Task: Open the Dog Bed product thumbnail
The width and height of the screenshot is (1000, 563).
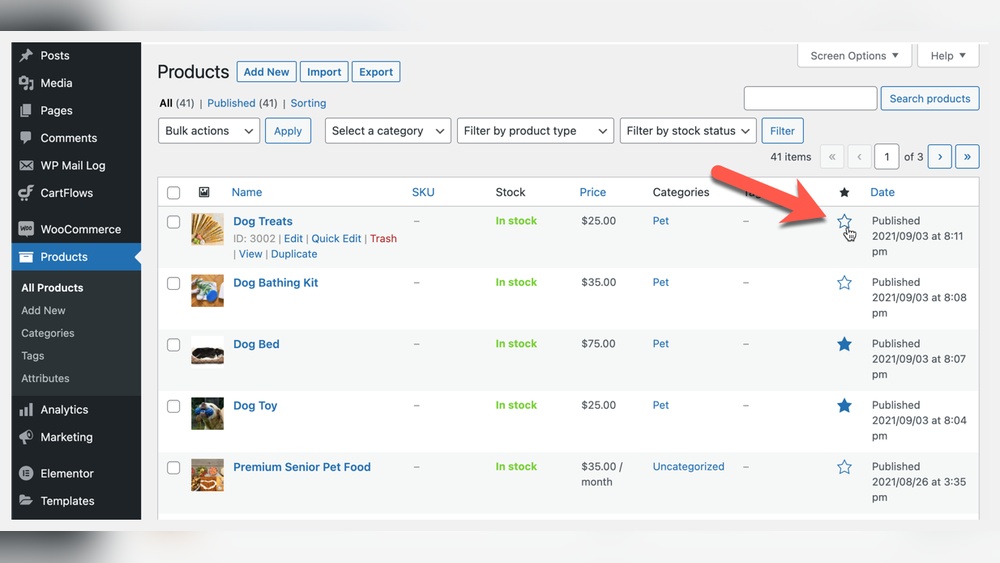Action: click(207, 352)
